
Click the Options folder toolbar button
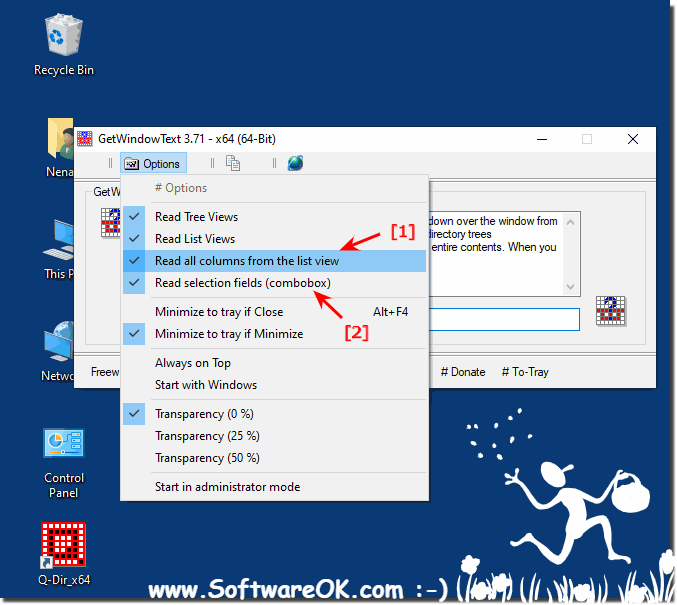[153, 164]
